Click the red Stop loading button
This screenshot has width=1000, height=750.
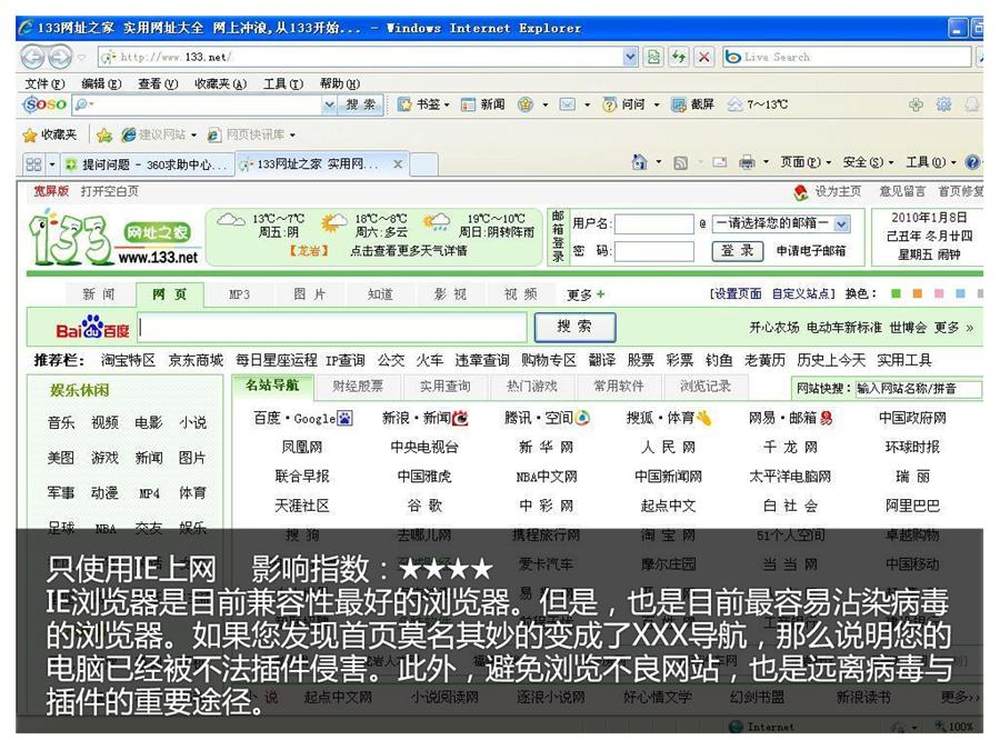tap(703, 57)
